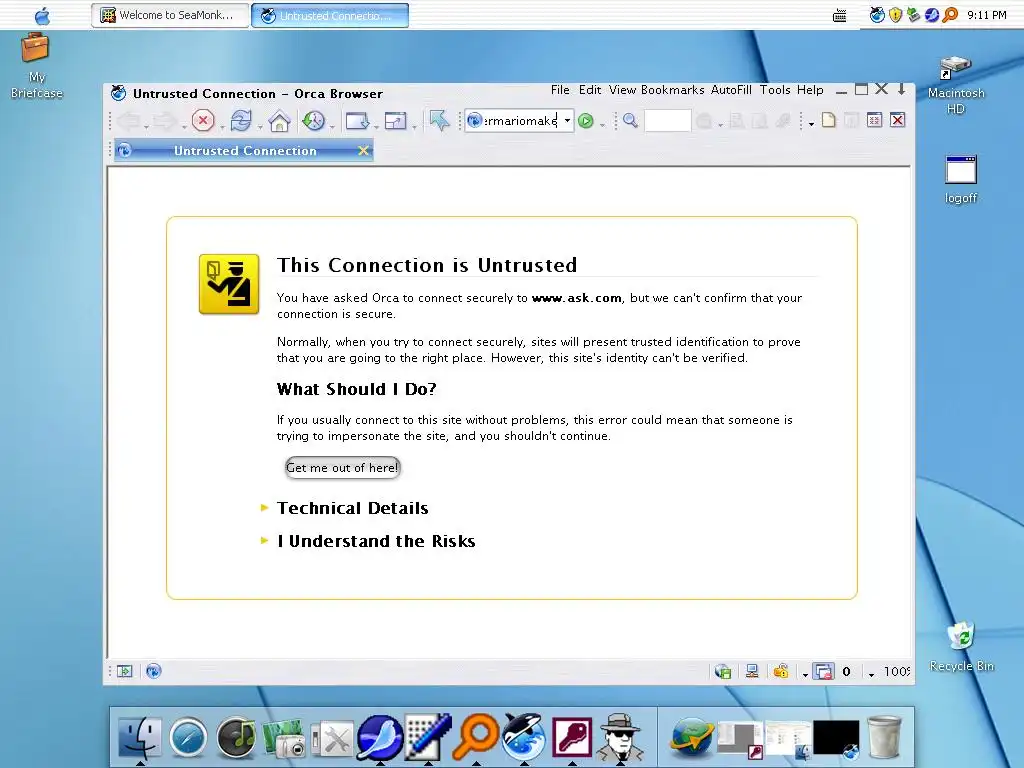Open the dropdown beside the Go button

(x=602, y=123)
